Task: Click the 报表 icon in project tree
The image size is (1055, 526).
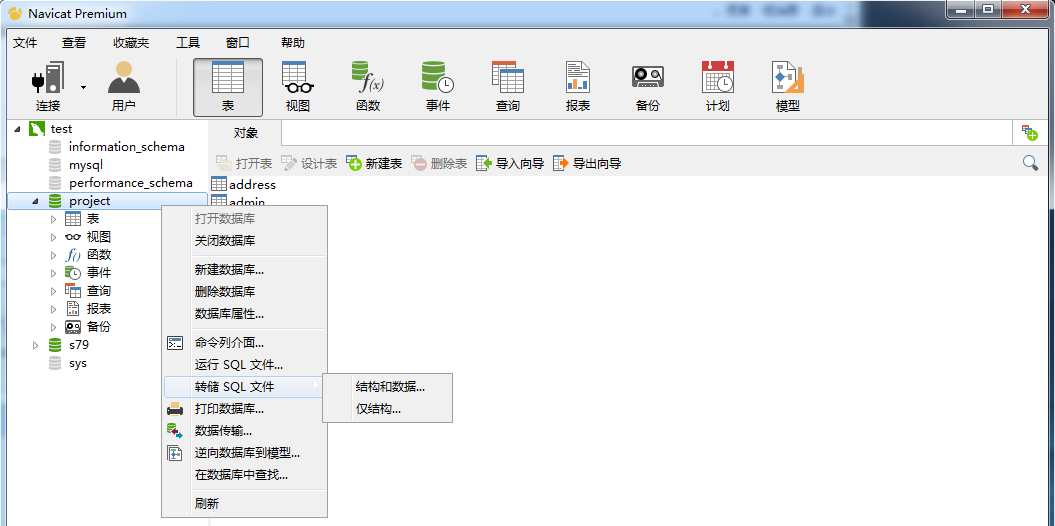Action: click(73, 309)
